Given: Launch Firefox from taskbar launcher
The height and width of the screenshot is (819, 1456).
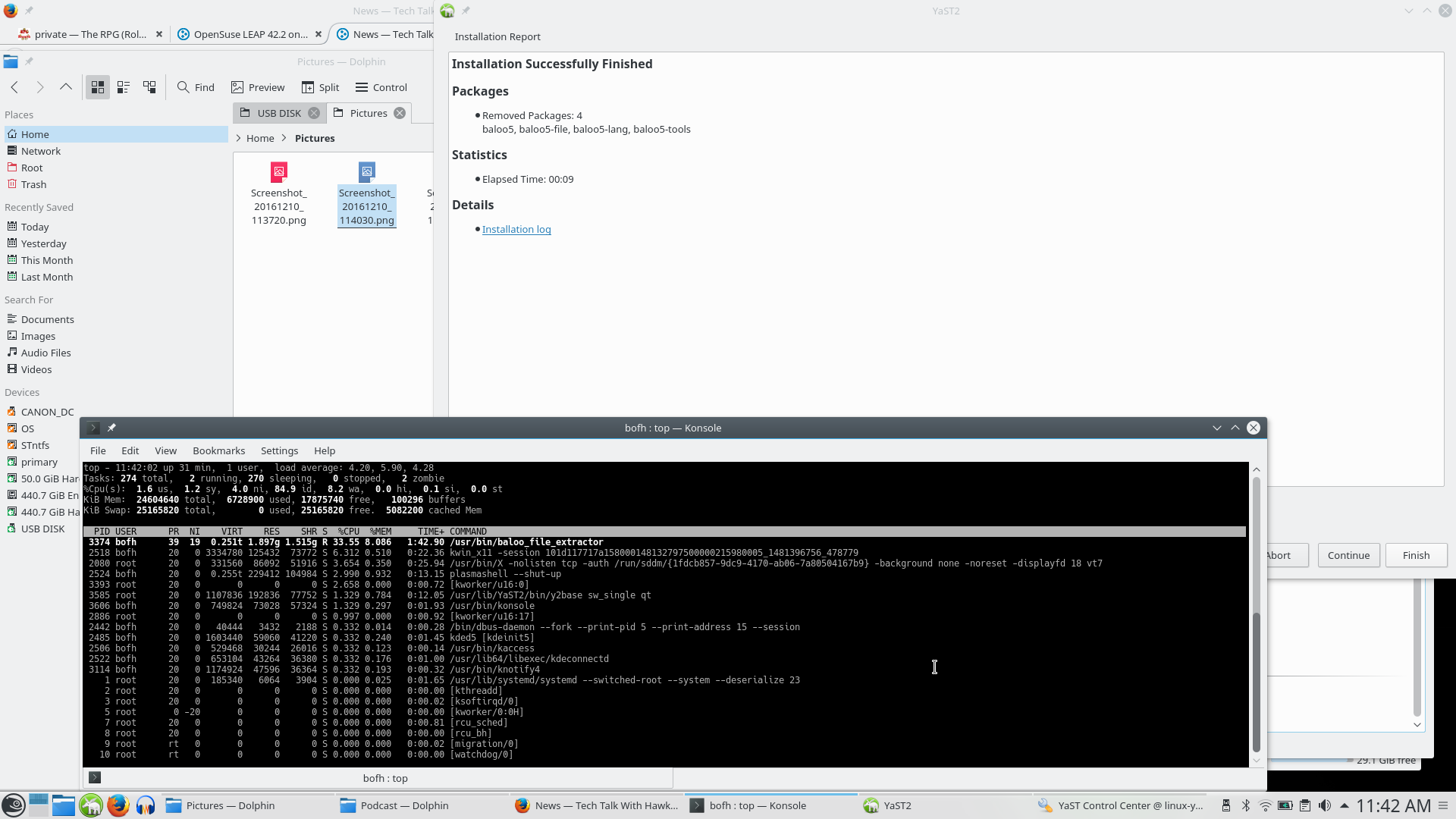Looking at the screenshot, I should pyautogui.click(x=118, y=805).
